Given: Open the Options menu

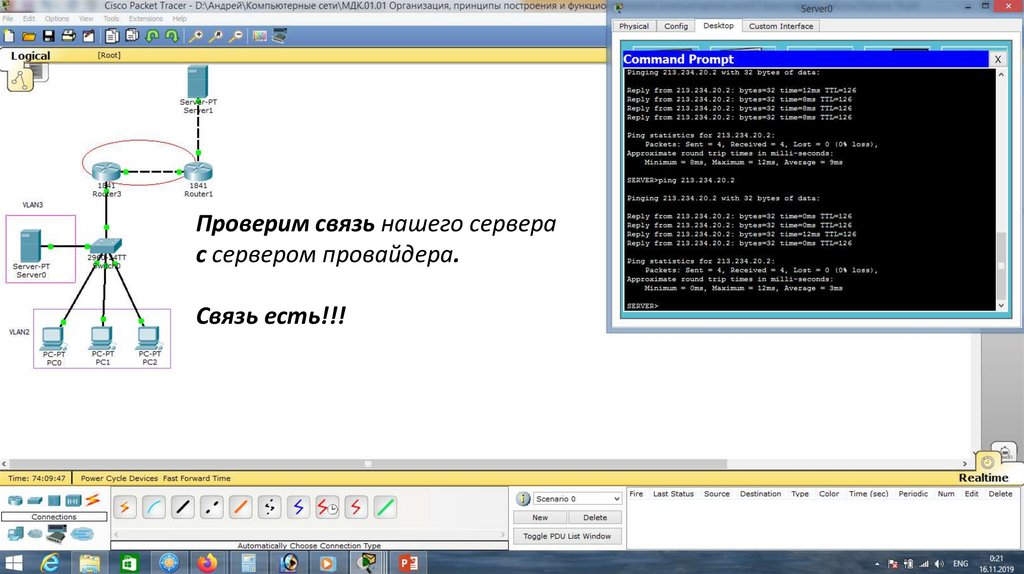Looking at the screenshot, I should pyautogui.click(x=57, y=19).
